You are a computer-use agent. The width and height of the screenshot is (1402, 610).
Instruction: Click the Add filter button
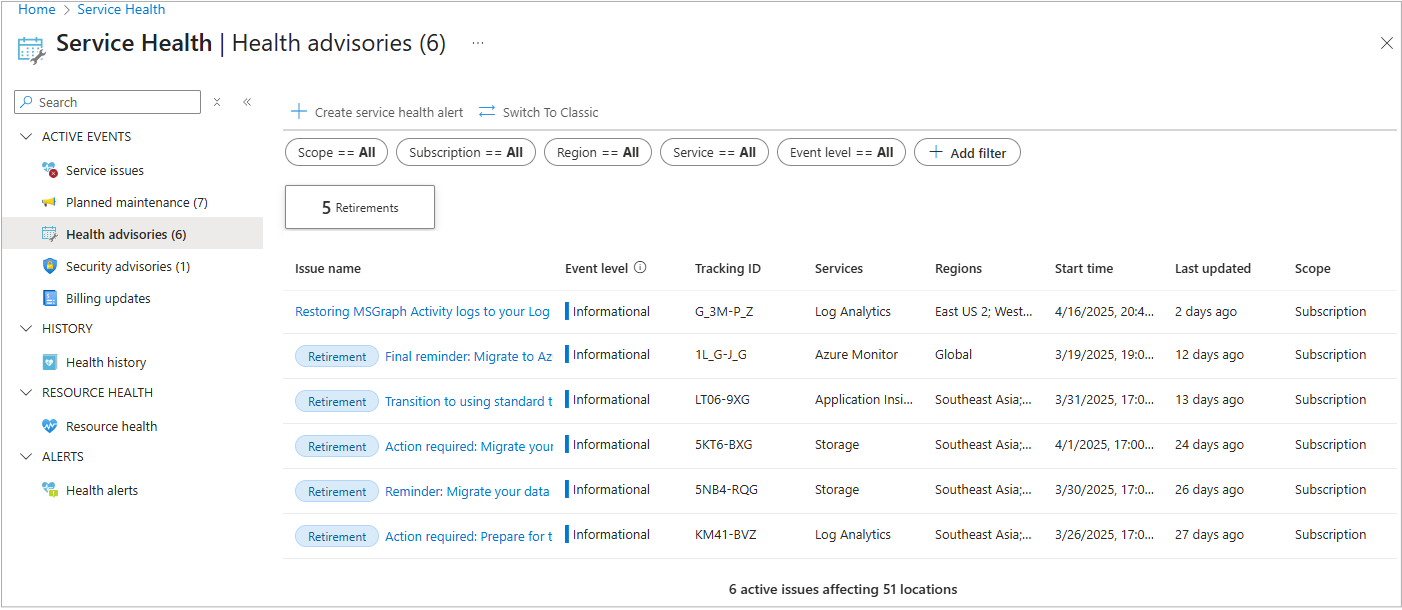967,152
